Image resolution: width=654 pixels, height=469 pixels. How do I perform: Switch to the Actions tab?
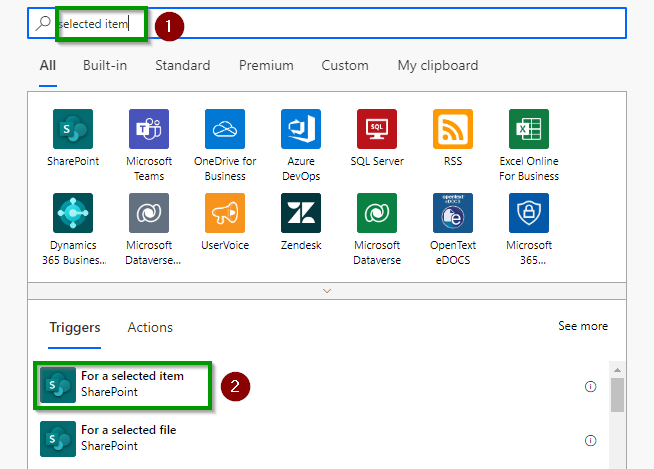coord(150,328)
